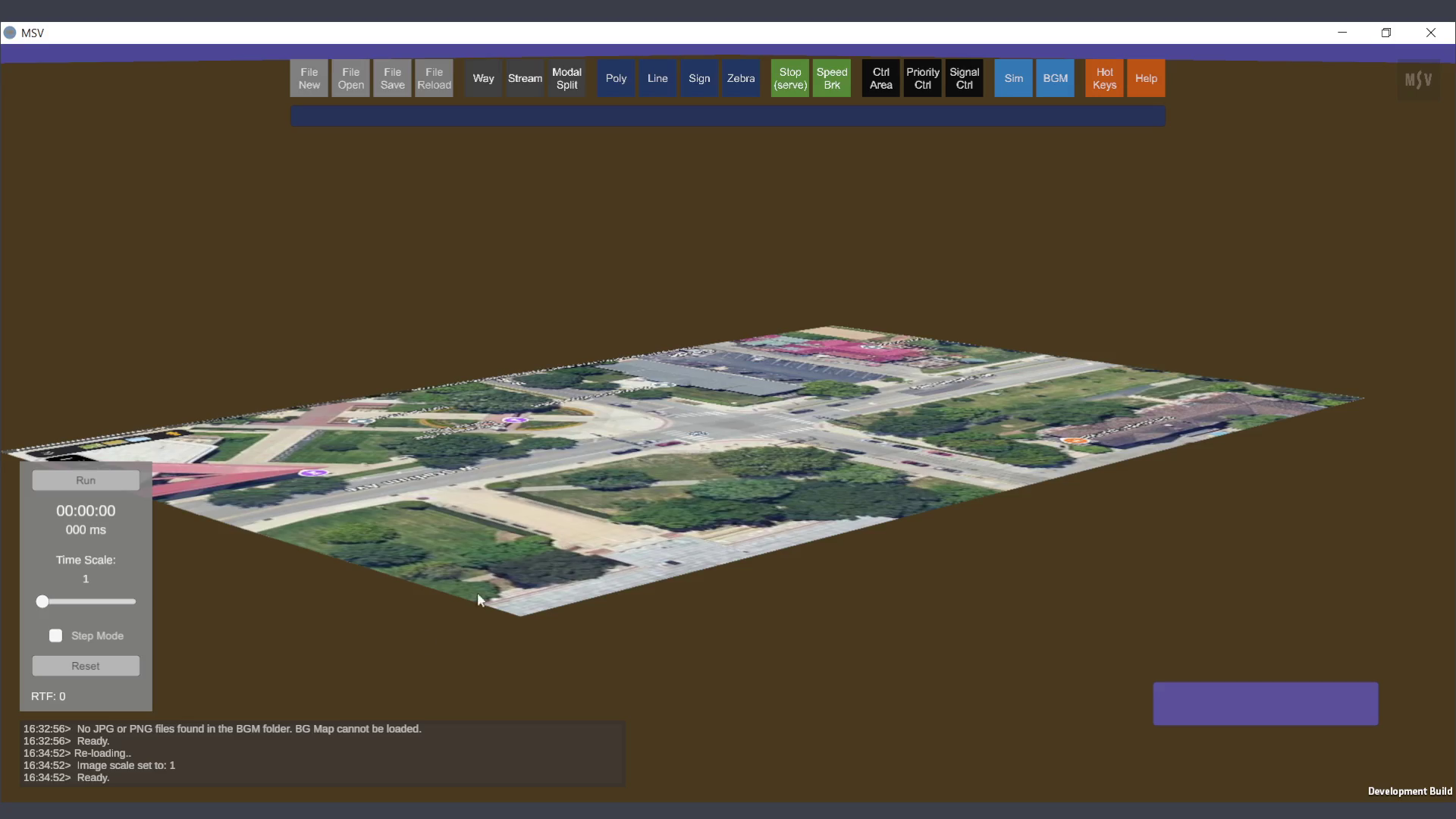Screen dimensions: 1456x819
Task: Click the dark blue status bar under toolbar
Action: [728, 116]
